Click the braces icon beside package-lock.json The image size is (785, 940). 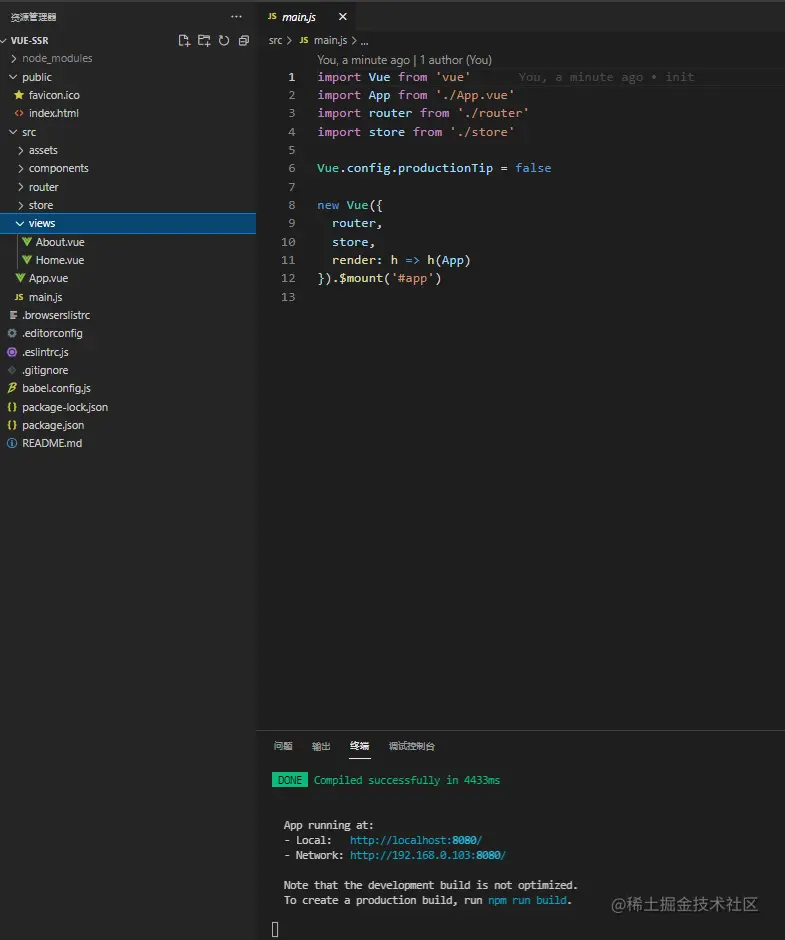pos(11,407)
